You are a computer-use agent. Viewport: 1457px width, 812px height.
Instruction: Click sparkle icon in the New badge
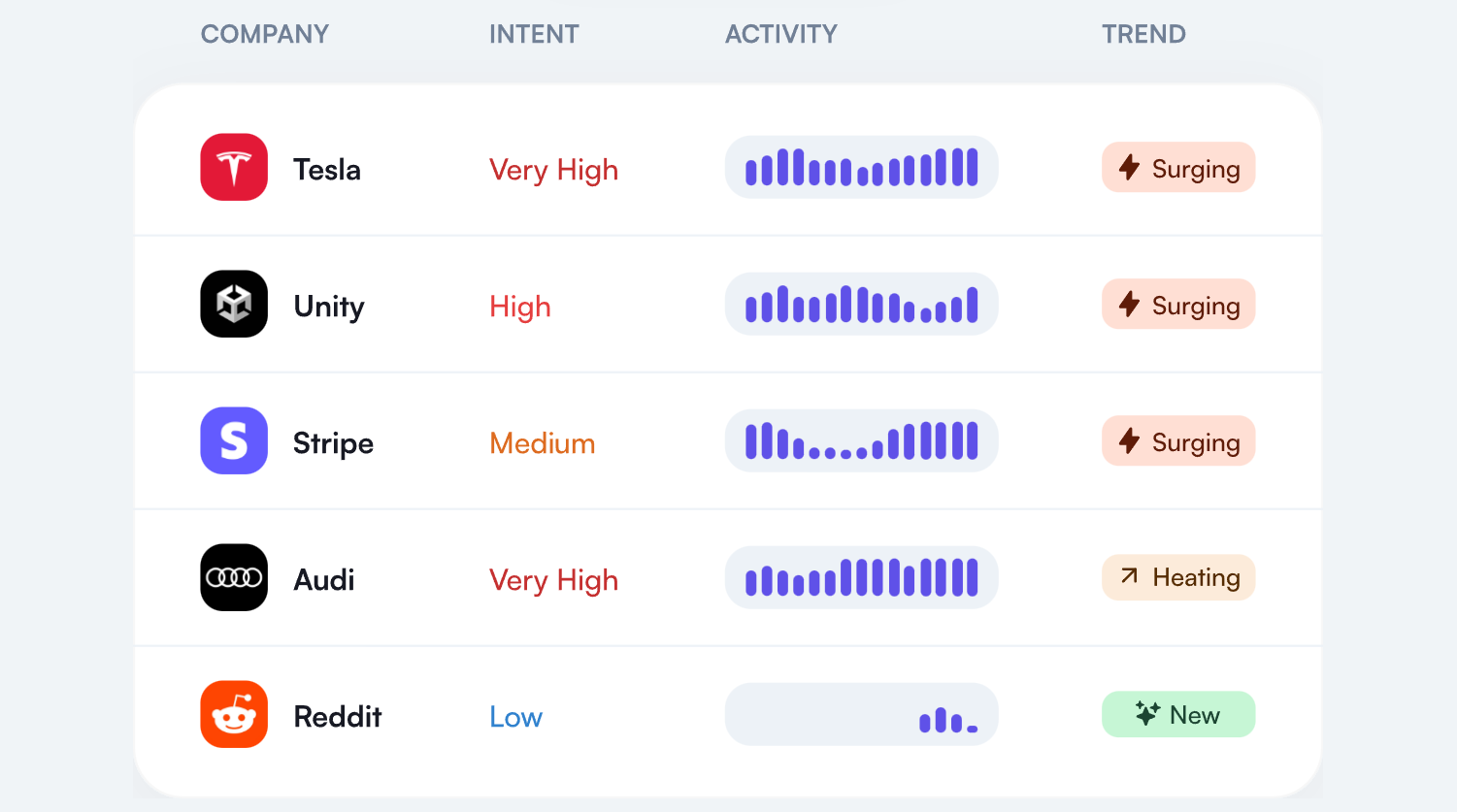coord(1147,714)
